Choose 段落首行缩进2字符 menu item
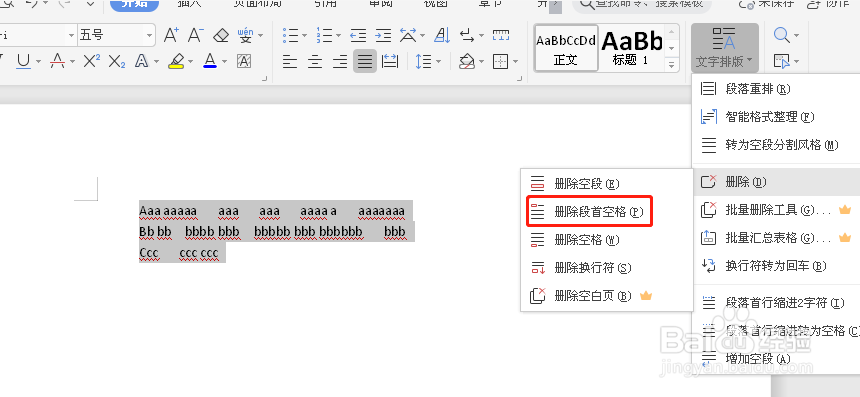Image resolution: width=860 pixels, height=397 pixels. tap(776, 302)
